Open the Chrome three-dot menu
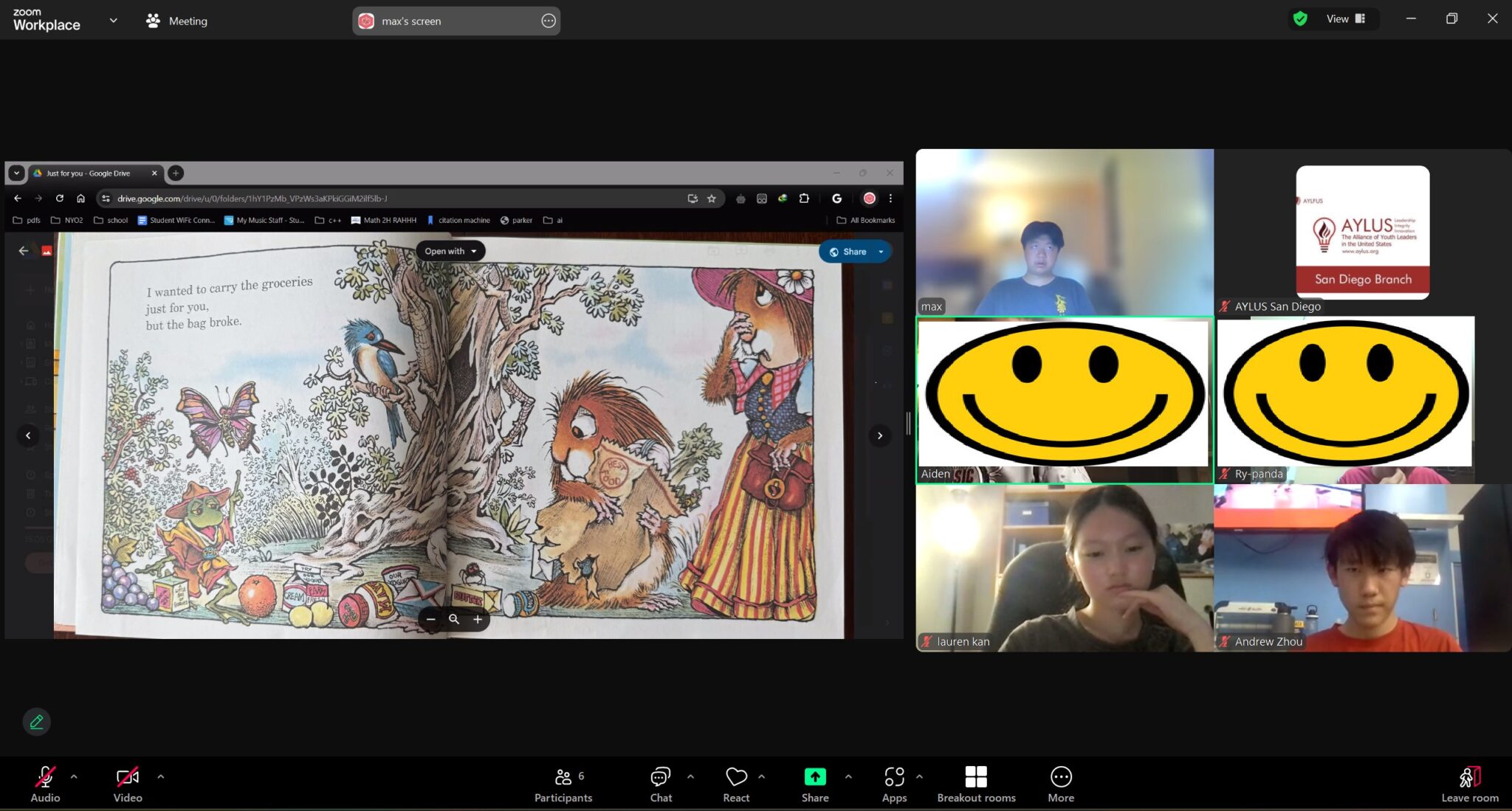The image size is (1512, 811). pos(890,198)
